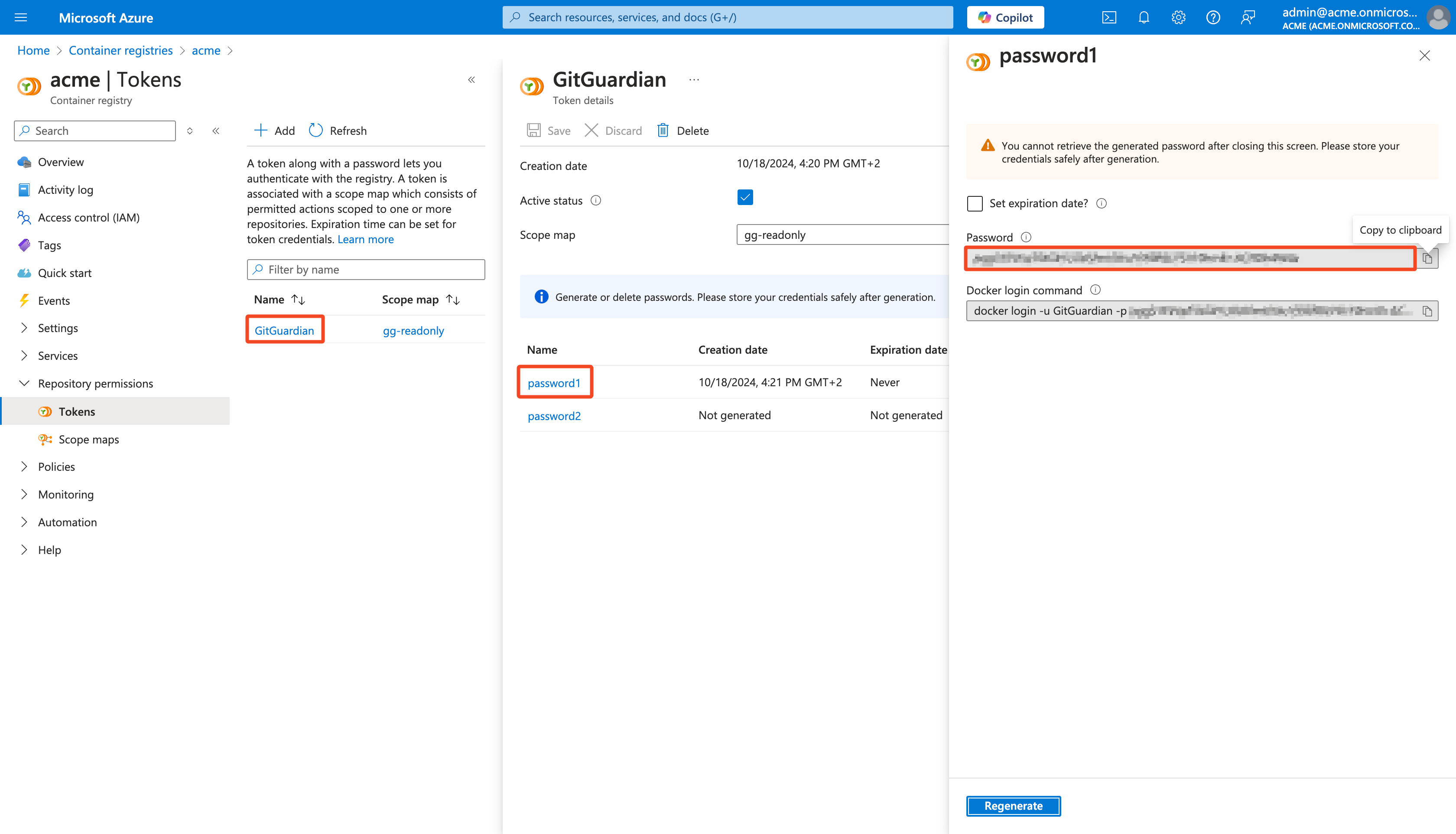Show Password info tooltip
Screen dimensions: 1456x834
pyautogui.click(x=1026, y=237)
